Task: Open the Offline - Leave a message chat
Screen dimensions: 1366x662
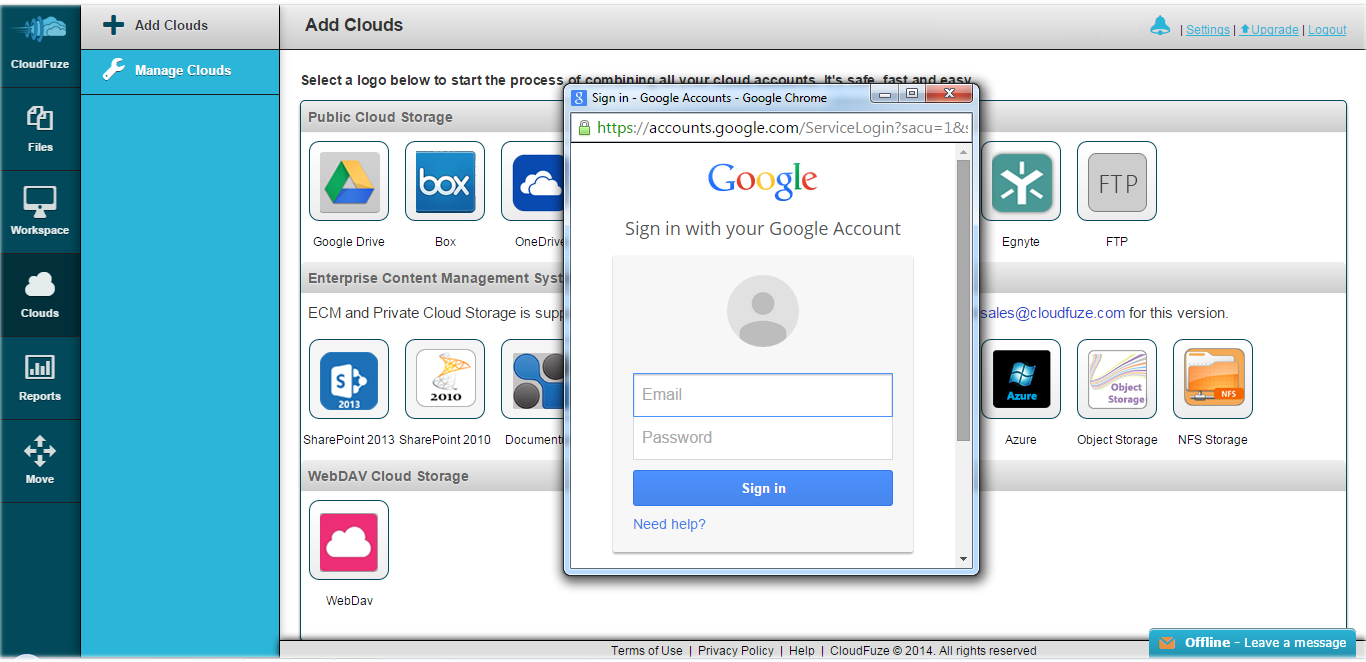Action: pos(1253,643)
